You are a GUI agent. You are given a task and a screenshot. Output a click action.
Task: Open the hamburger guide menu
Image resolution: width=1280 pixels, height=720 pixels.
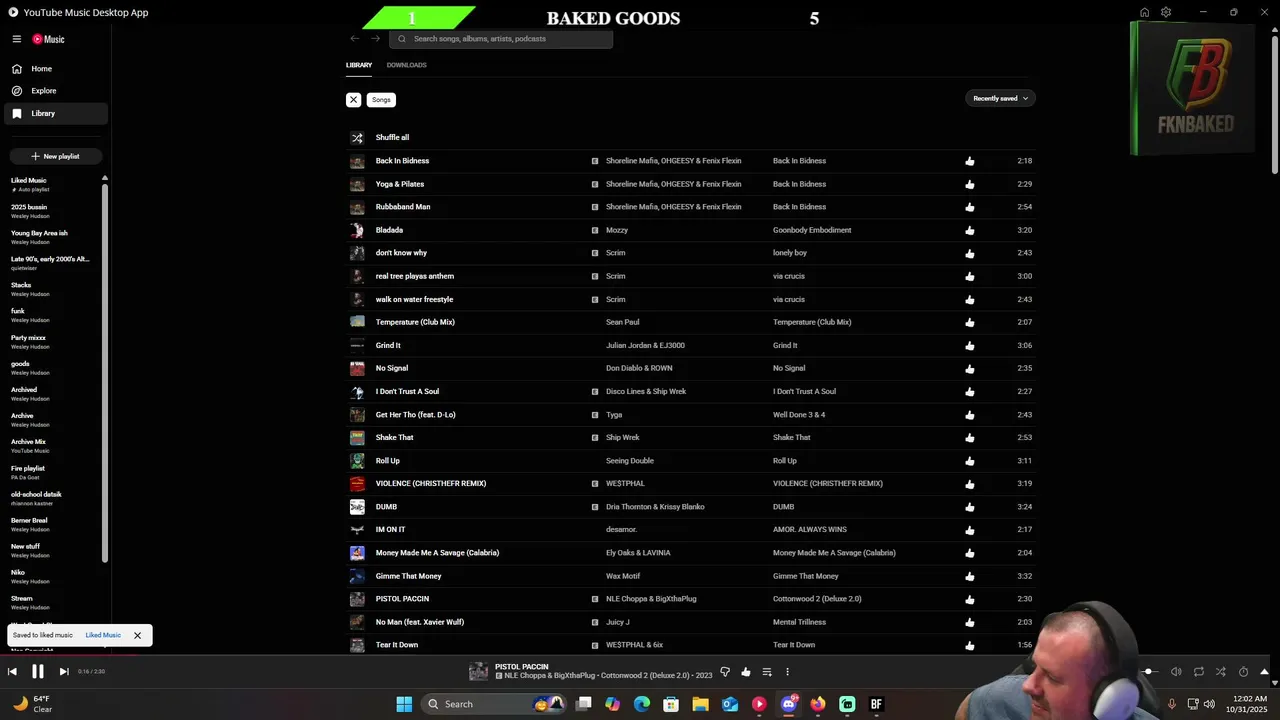click(x=17, y=39)
